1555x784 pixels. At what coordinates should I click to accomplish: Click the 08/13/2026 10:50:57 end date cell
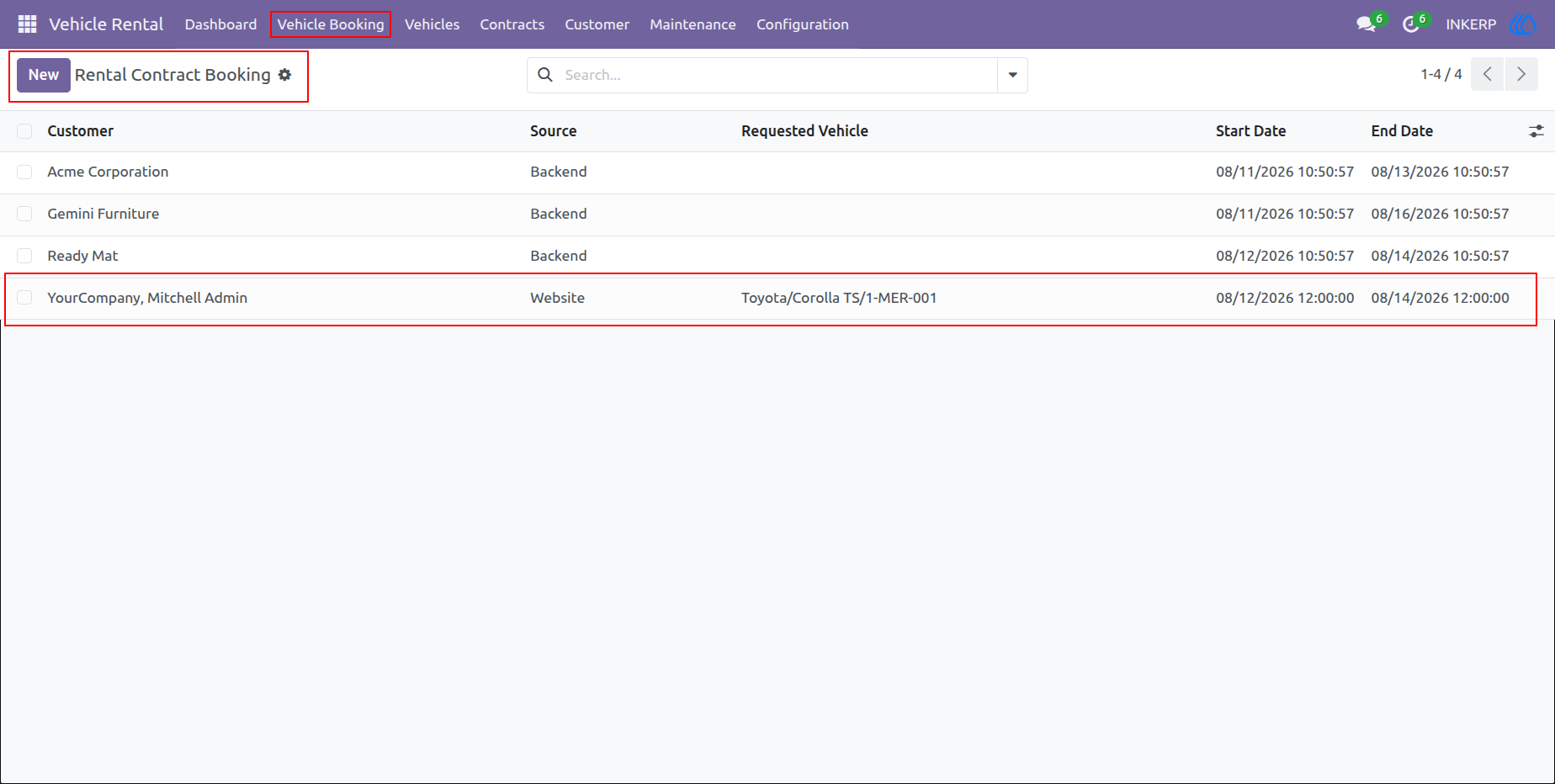click(1440, 172)
